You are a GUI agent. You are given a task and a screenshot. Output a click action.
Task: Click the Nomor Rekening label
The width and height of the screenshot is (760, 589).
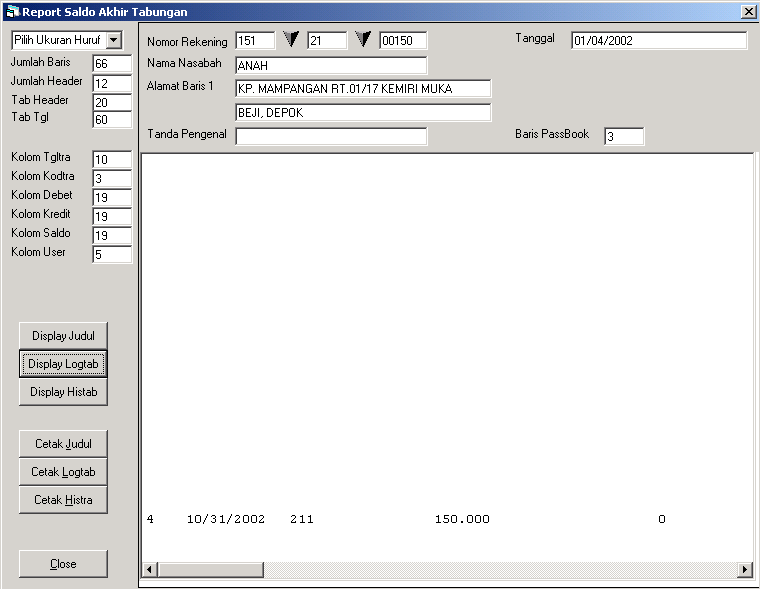point(187,42)
